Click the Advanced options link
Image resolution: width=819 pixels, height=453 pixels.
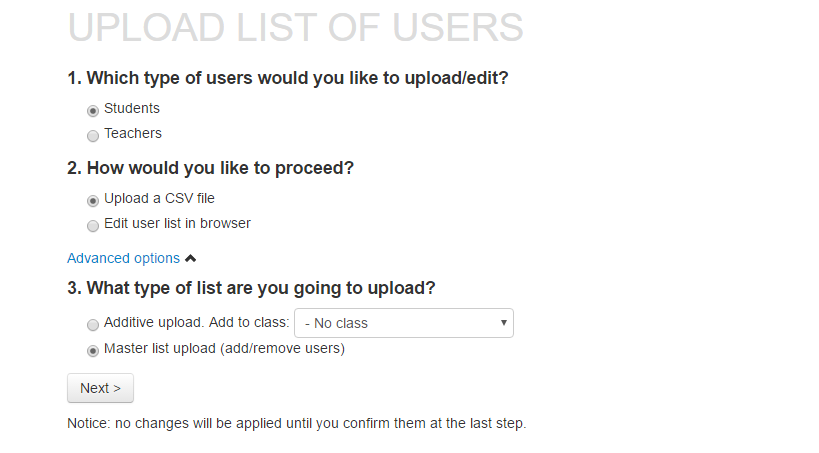(123, 258)
